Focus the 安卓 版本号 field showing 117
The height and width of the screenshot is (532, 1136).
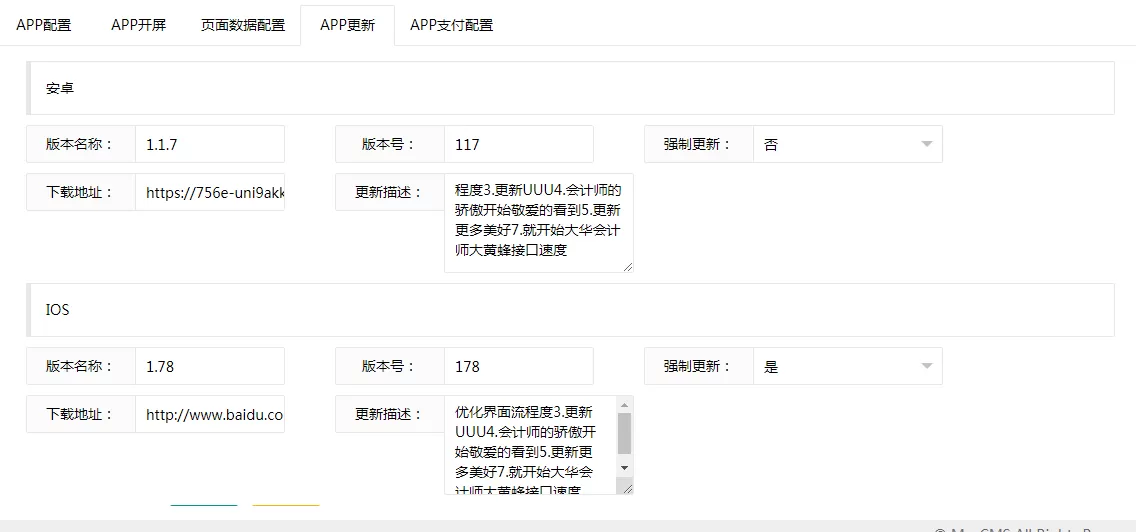tap(518, 144)
